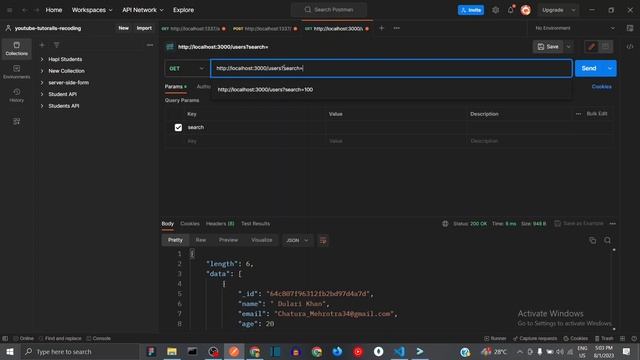Open the Collections sidebar panel
Image resolution: width=640 pixels, height=360 pixels.
pos(16,48)
